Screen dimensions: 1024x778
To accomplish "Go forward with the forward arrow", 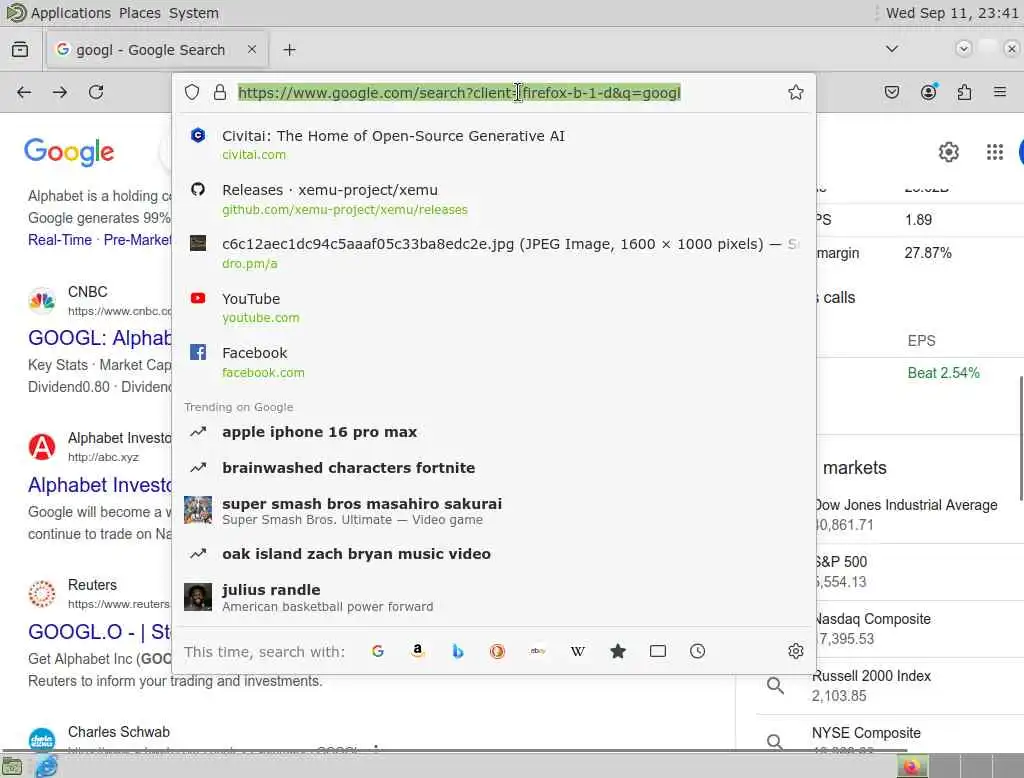I will coord(60,92).
